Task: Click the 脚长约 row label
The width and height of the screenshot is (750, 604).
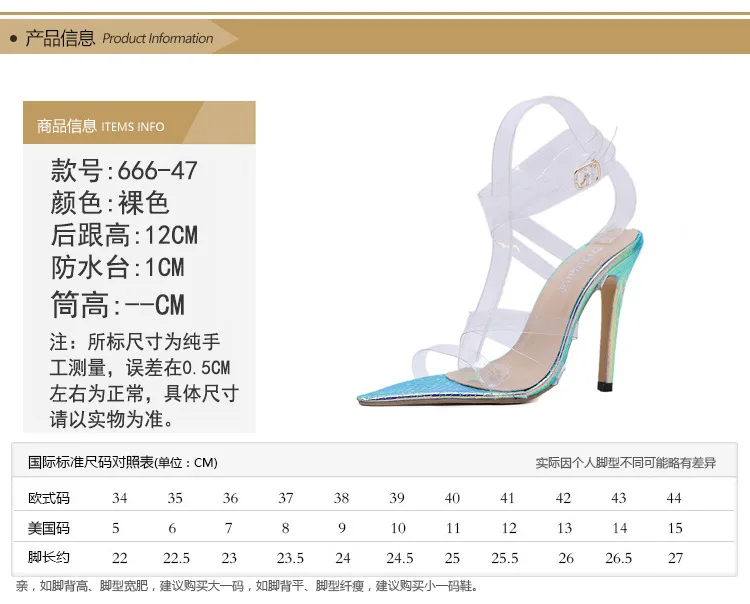Action: (x=49, y=557)
